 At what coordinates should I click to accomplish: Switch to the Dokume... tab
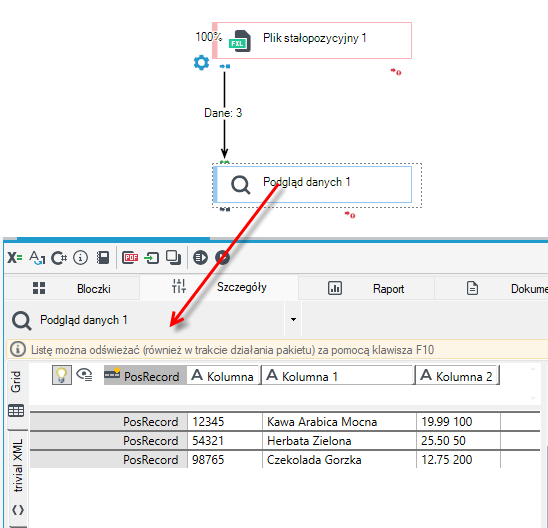click(491, 288)
